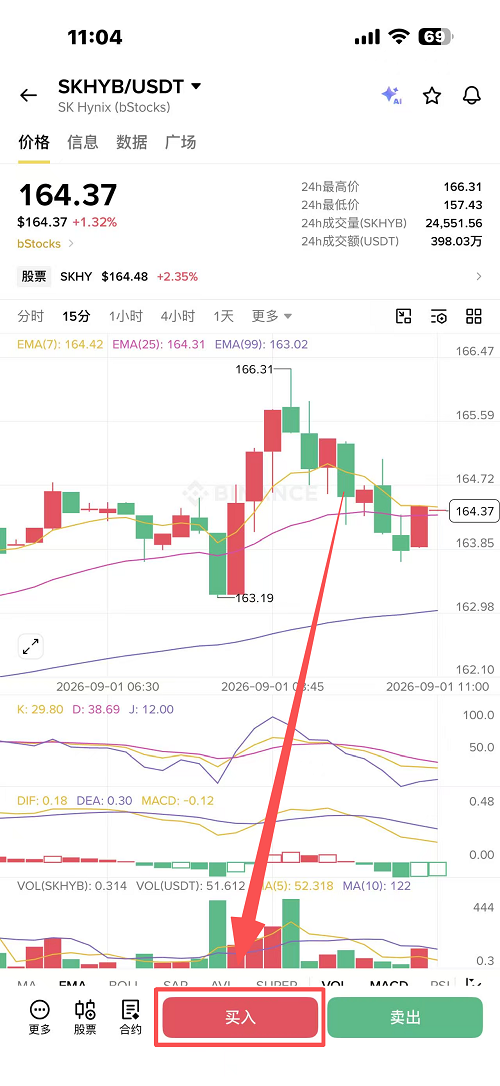The height and width of the screenshot is (1086, 500).
Task: Tap the large 164.37 price
Action: [x=68, y=195]
